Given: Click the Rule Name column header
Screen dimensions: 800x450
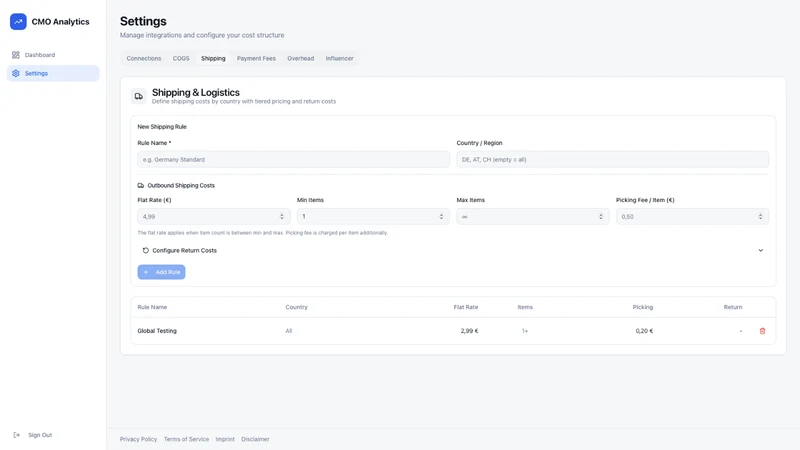Looking at the screenshot, I should (x=152, y=307).
